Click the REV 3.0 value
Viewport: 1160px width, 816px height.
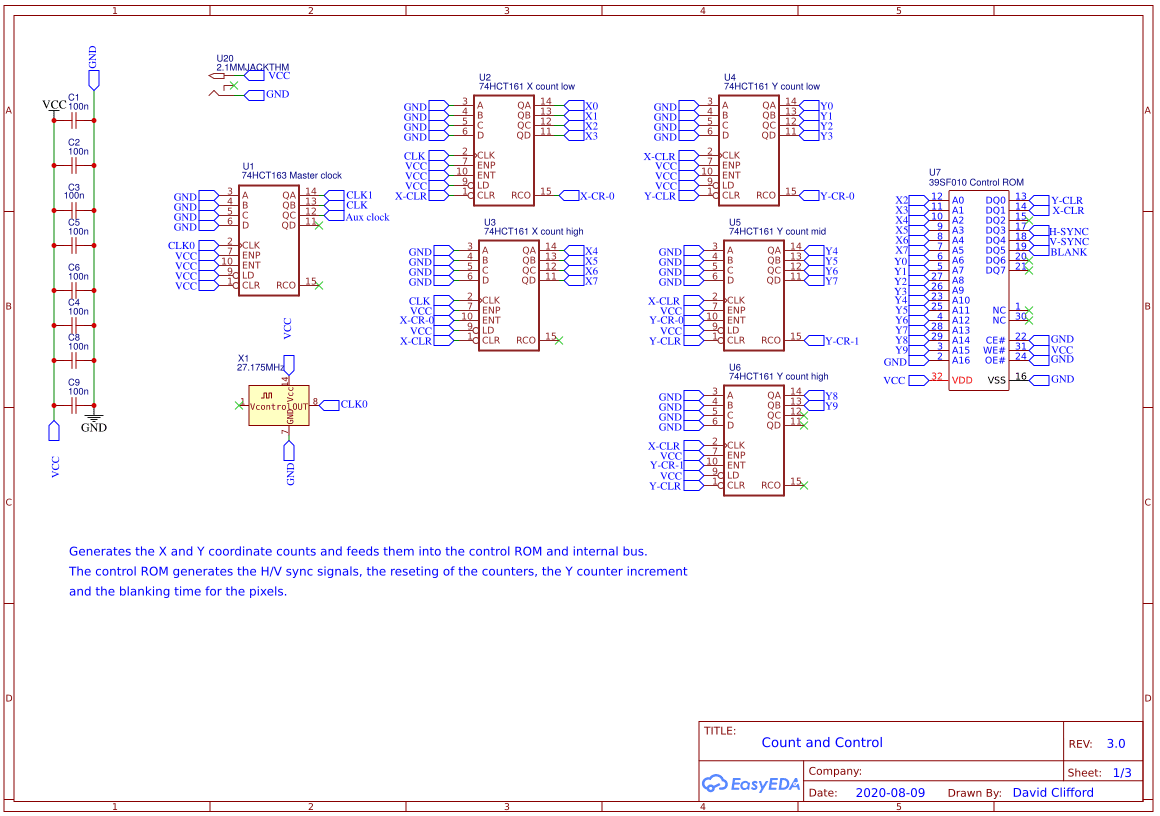pos(1116,744)
